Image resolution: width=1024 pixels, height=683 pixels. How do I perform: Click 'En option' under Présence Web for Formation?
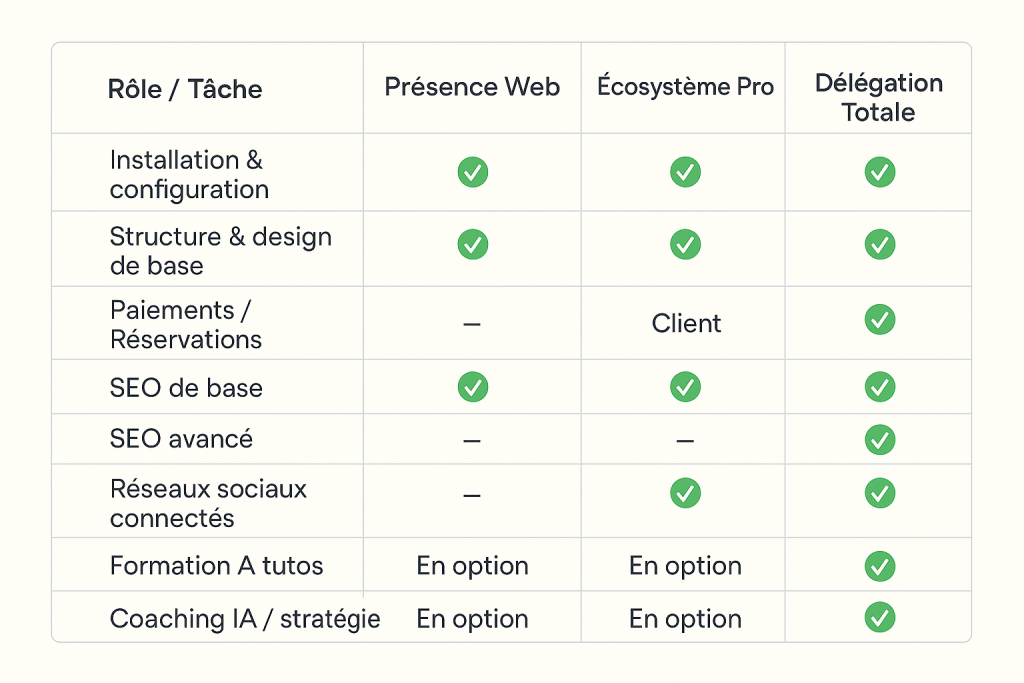[472, 566]
